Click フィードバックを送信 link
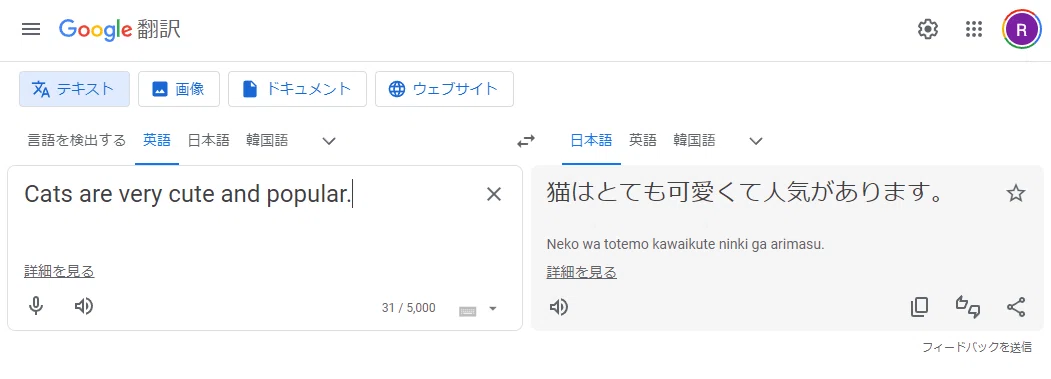Viewport: 1051px width, 379px height. pyautogui.click(x=977, y=347)
